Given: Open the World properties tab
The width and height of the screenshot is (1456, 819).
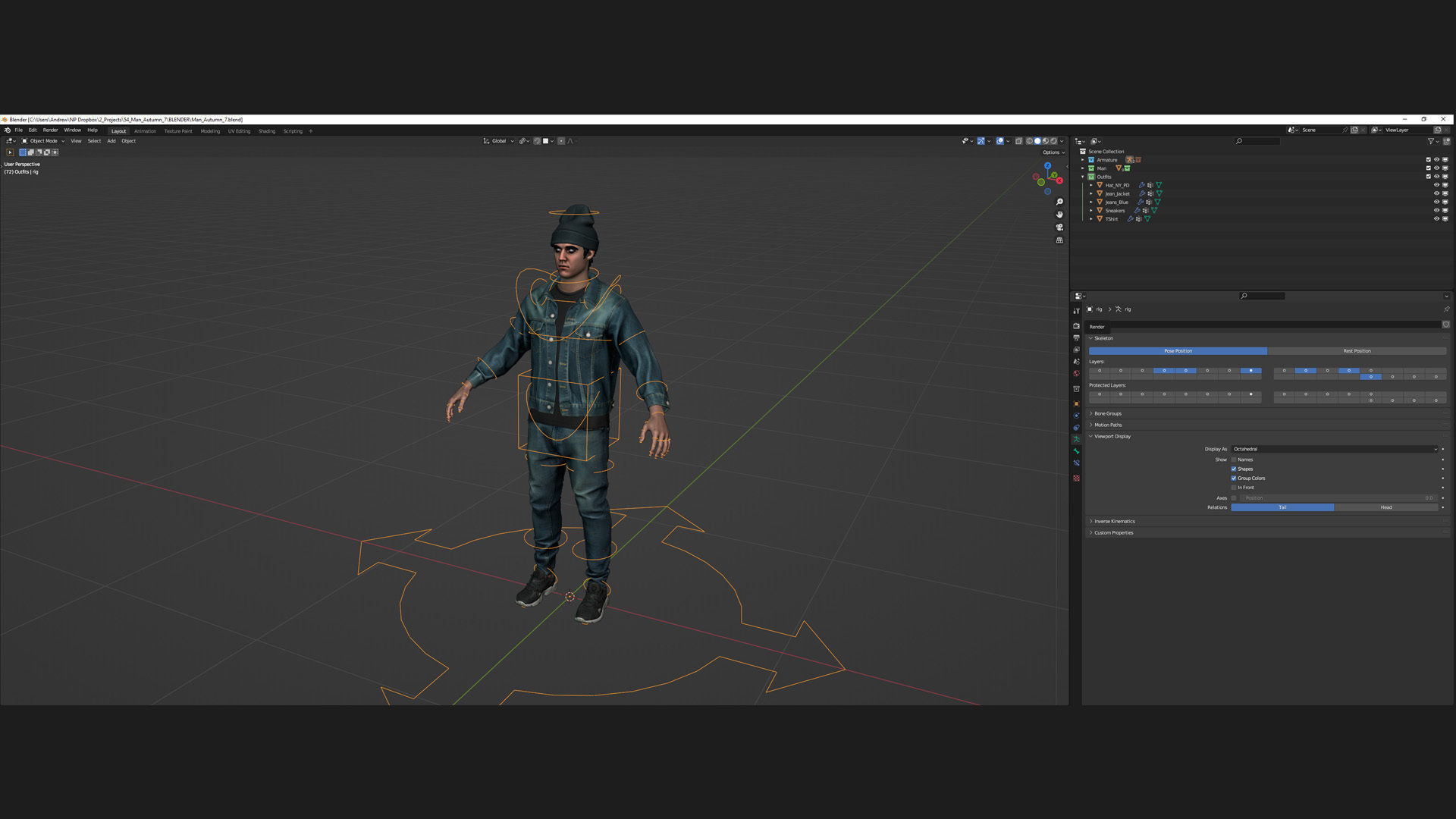Looking at the screenshot, I should pyautogui.click(x=1076, y=373).
